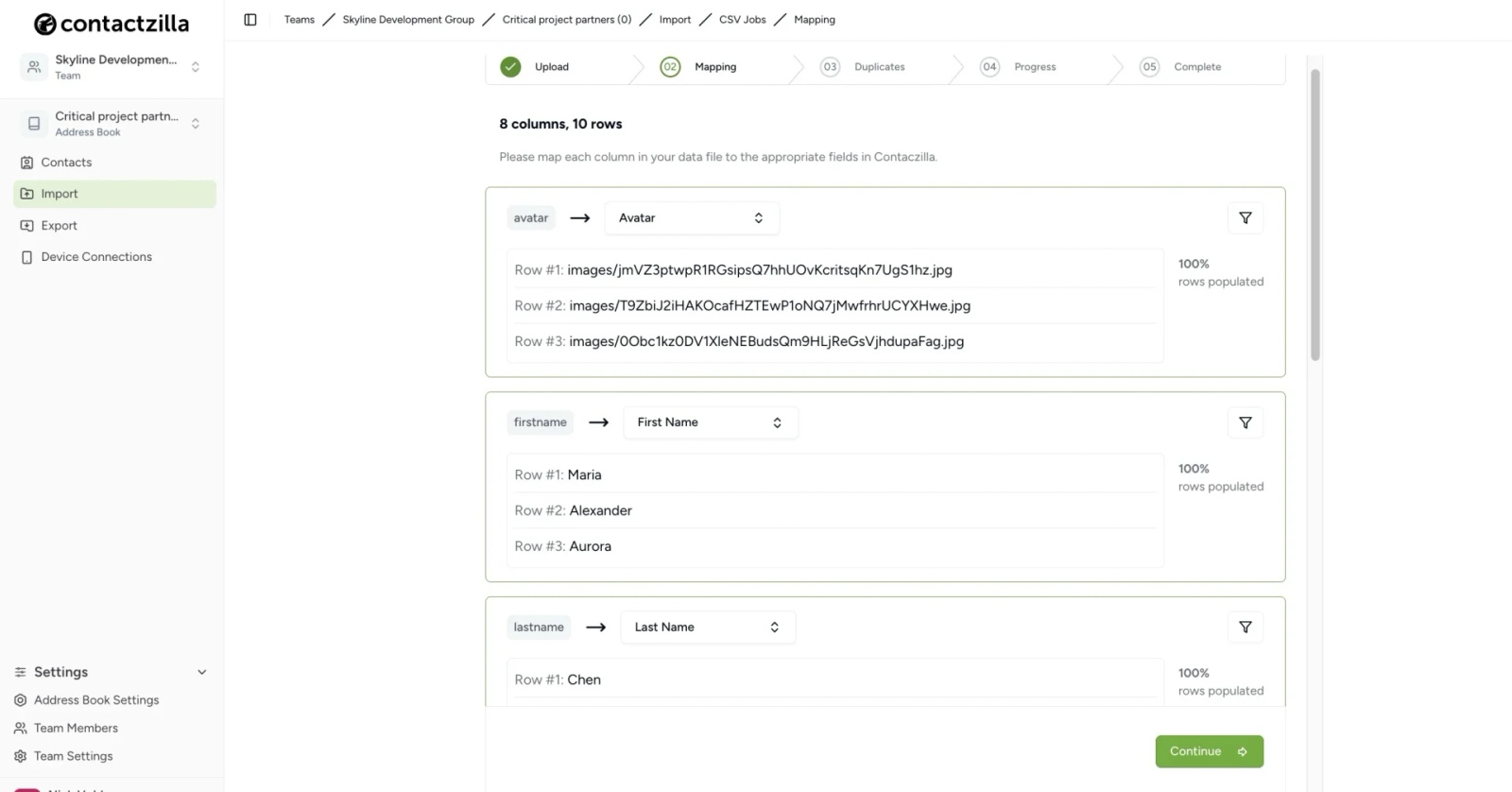Open Import in the sidebar

pos(114,194)
